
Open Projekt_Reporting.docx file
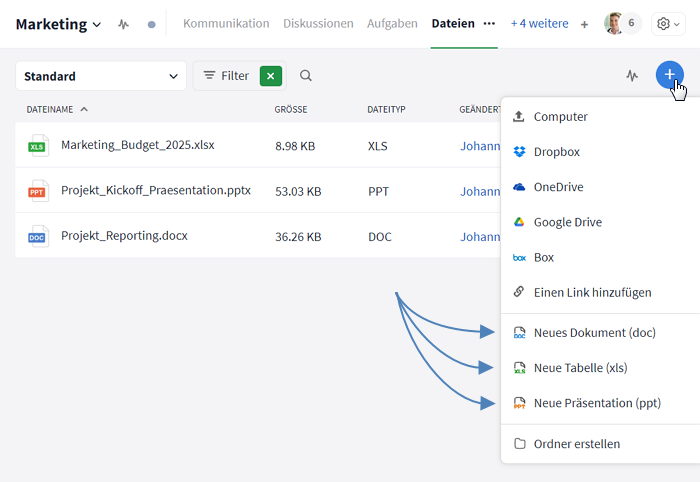[x=124, y=237]
